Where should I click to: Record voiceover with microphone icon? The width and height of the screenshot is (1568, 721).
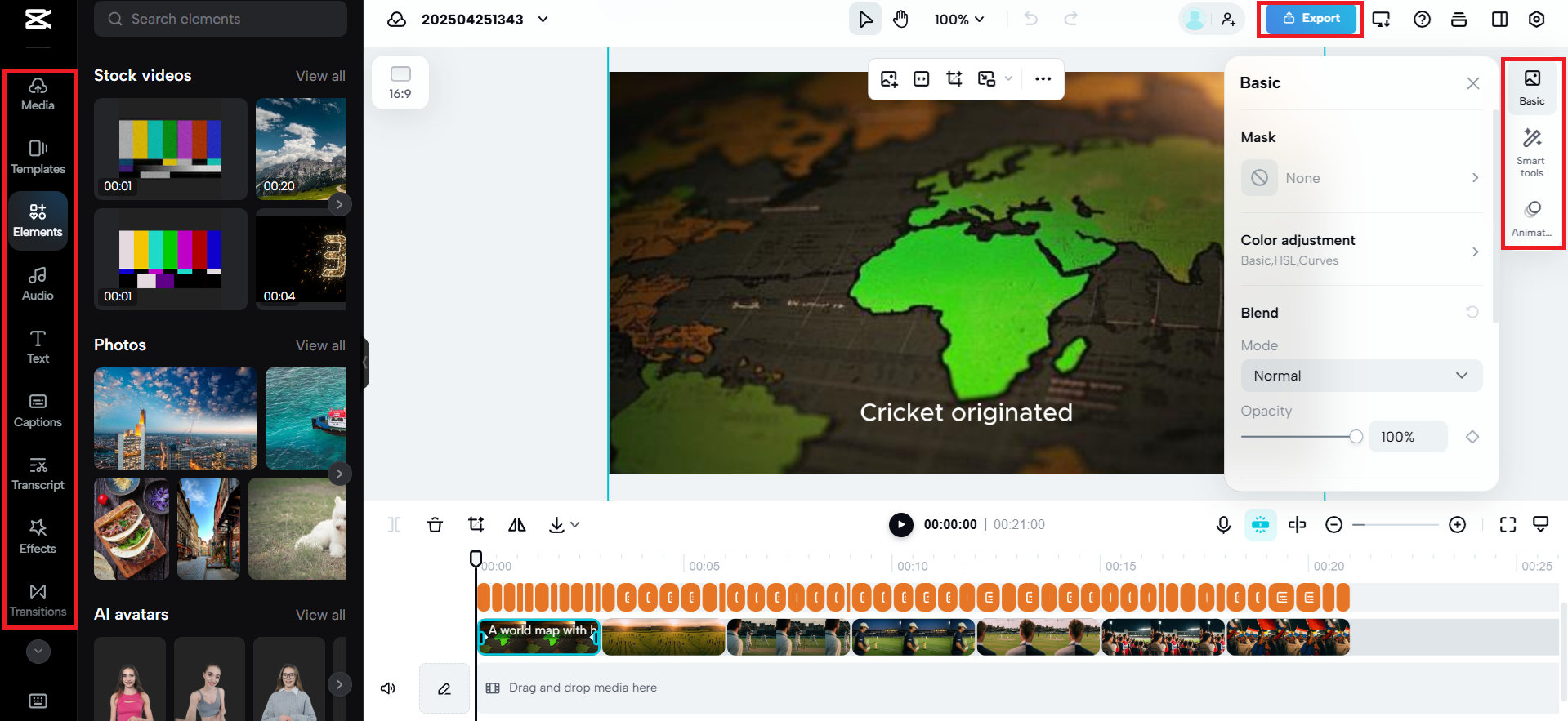1223,524
